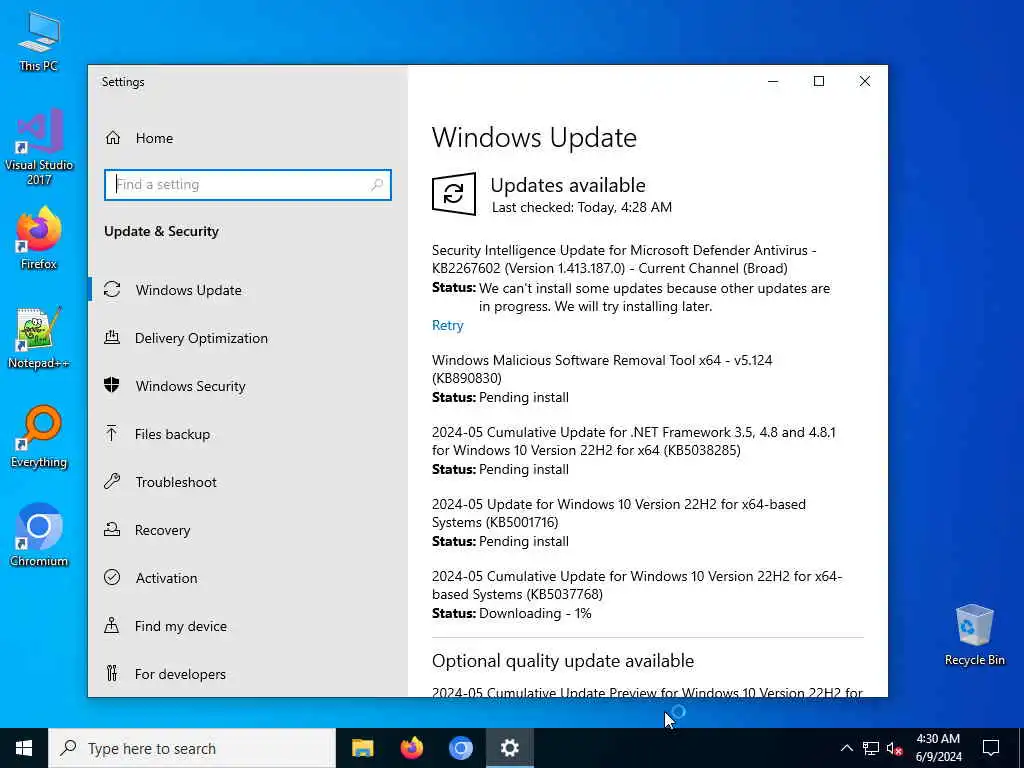Click the Find my device person icon
The width and height of the screenshot is (1024, 768).
[112, 626]
